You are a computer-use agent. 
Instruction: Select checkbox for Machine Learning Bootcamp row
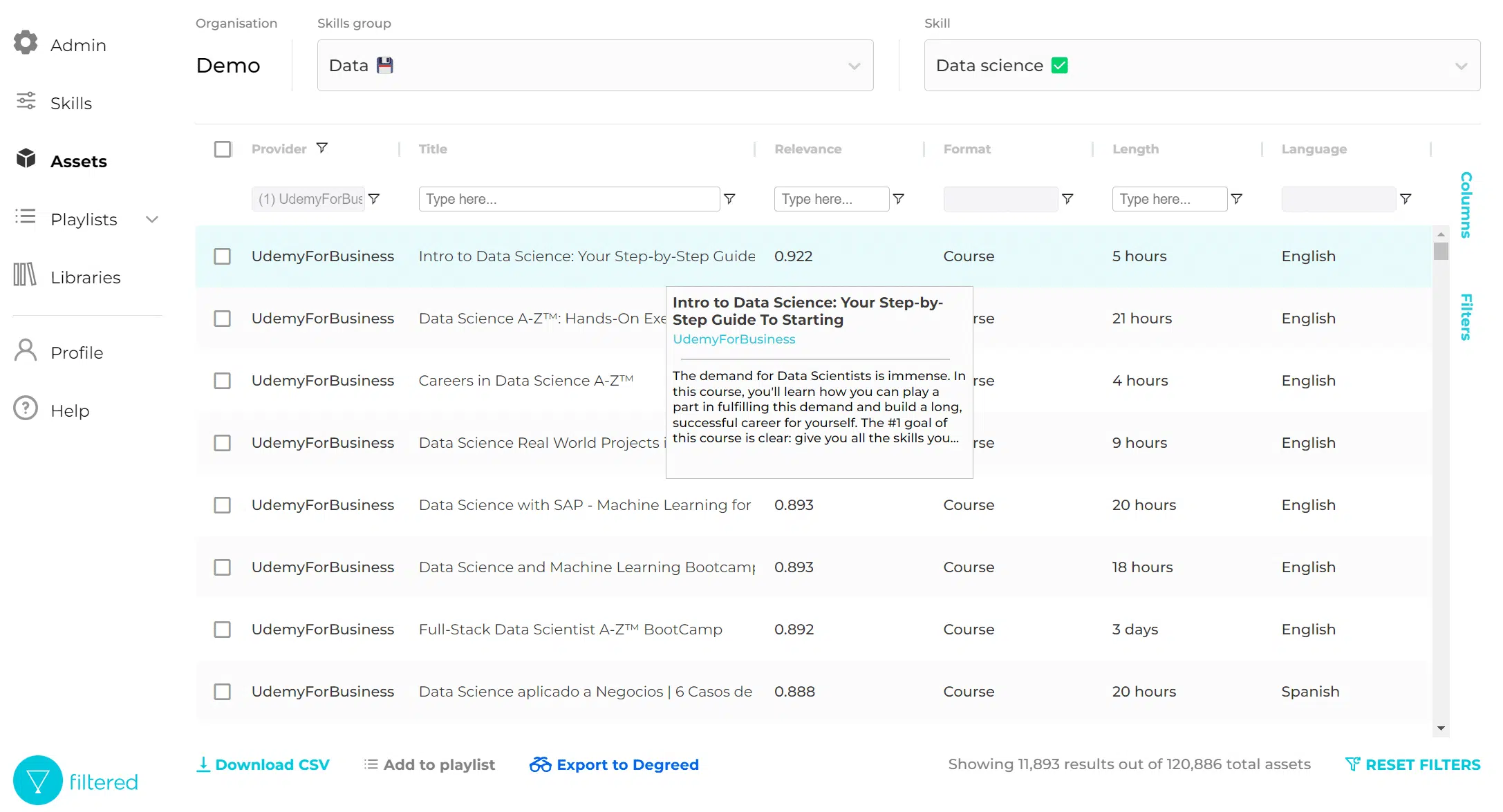pyautogui.click(x=223, y=567)
